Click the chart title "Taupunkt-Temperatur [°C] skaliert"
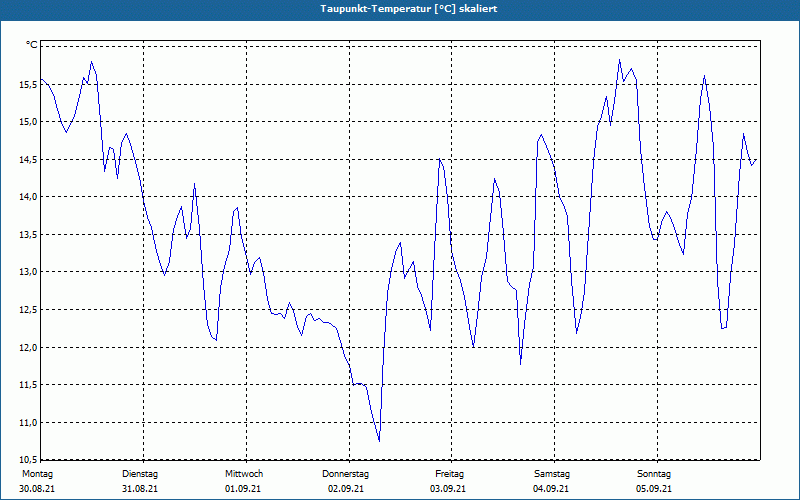The image size is (800, 500). tap(409, 9)
